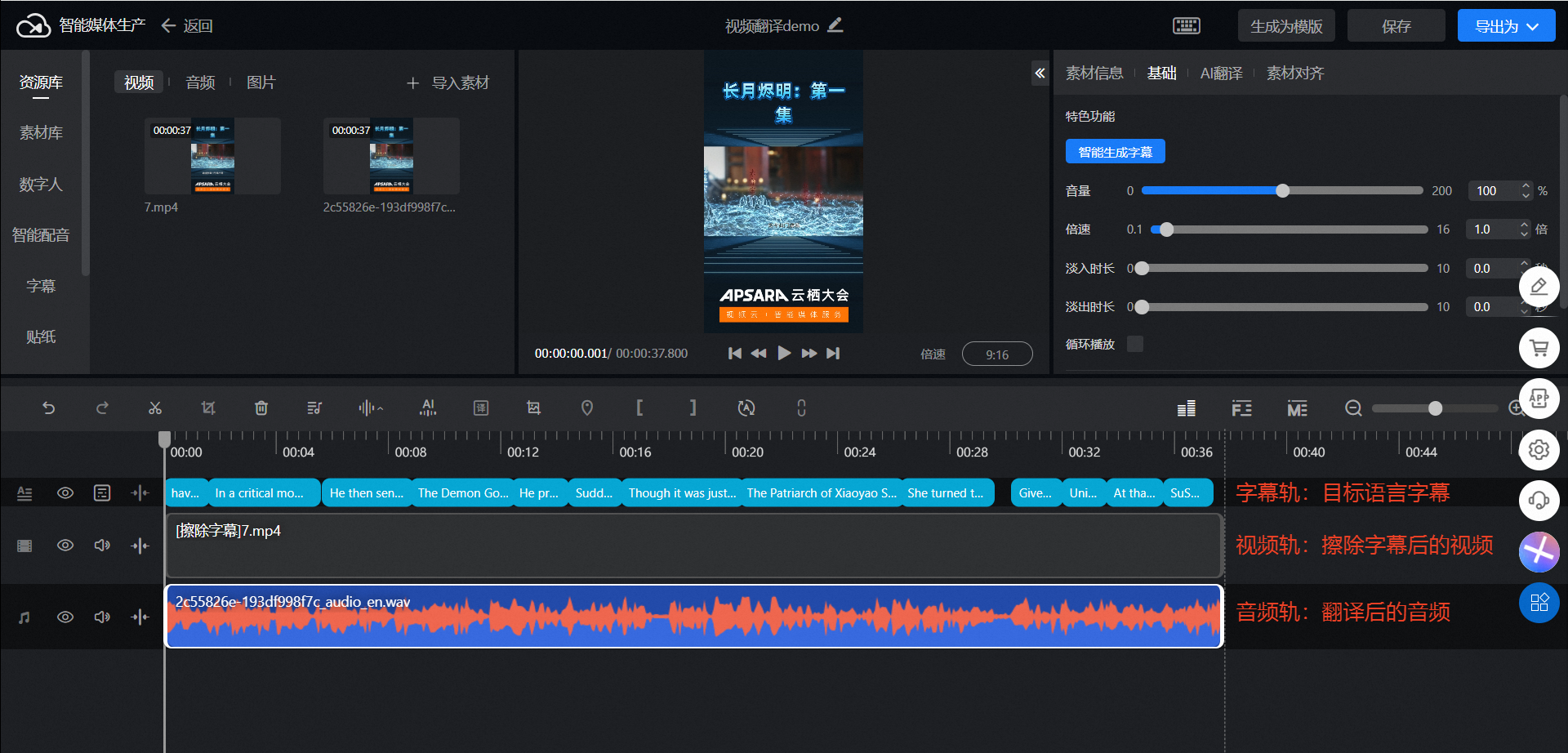Switch to the 音频 media tab
Screen dimensions: 1568x753
click(200, 82)
